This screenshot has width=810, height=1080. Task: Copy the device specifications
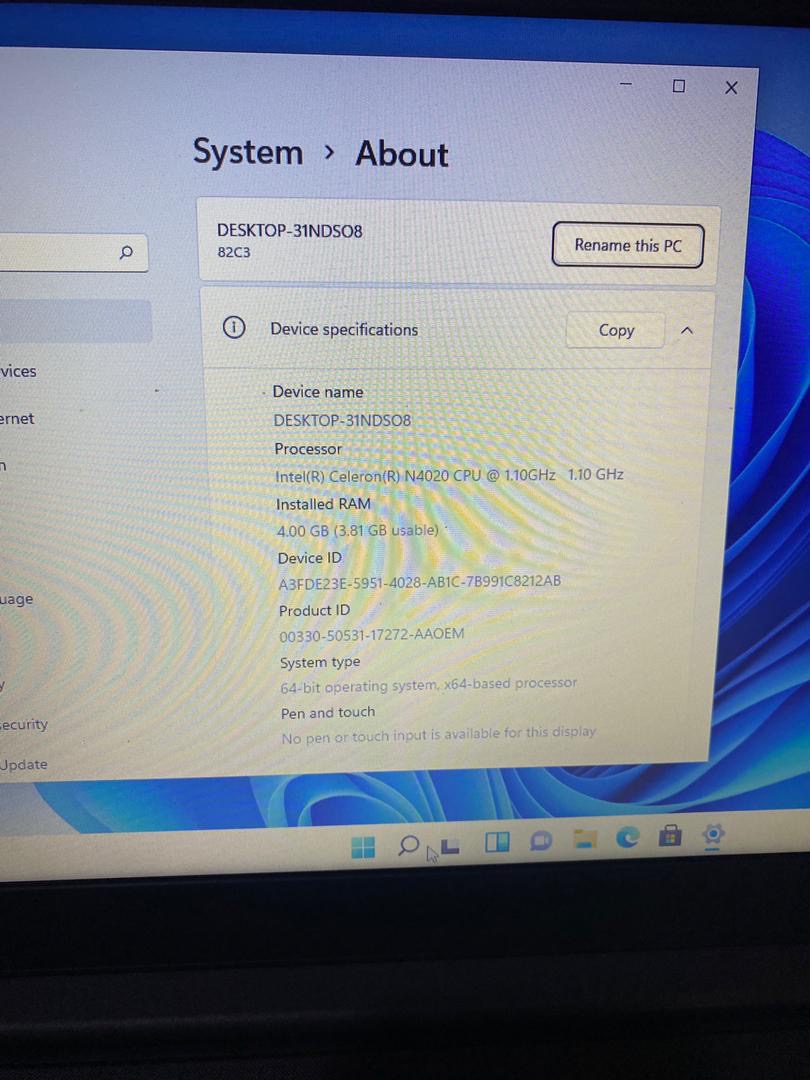pos(616,331)
